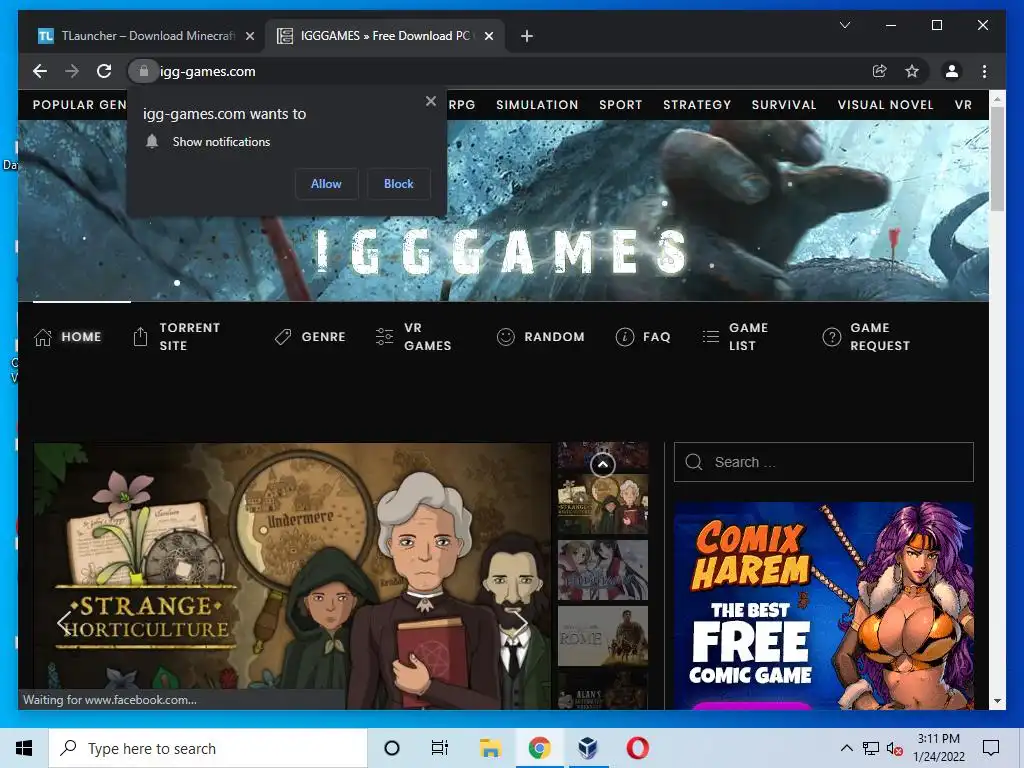Reload the igg-games page
This screenshot has width=1024, height=768.
tap(104, 71)
